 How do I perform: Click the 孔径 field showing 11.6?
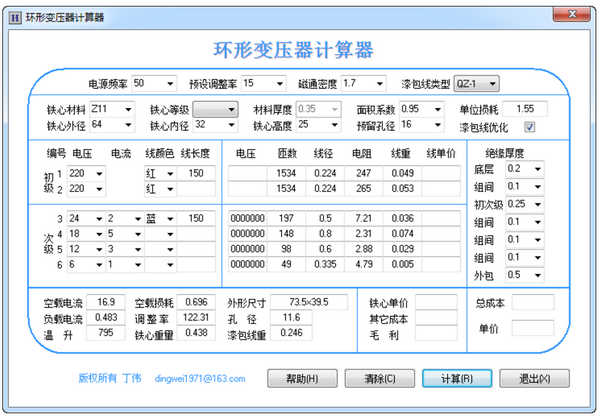coord(291,318)
